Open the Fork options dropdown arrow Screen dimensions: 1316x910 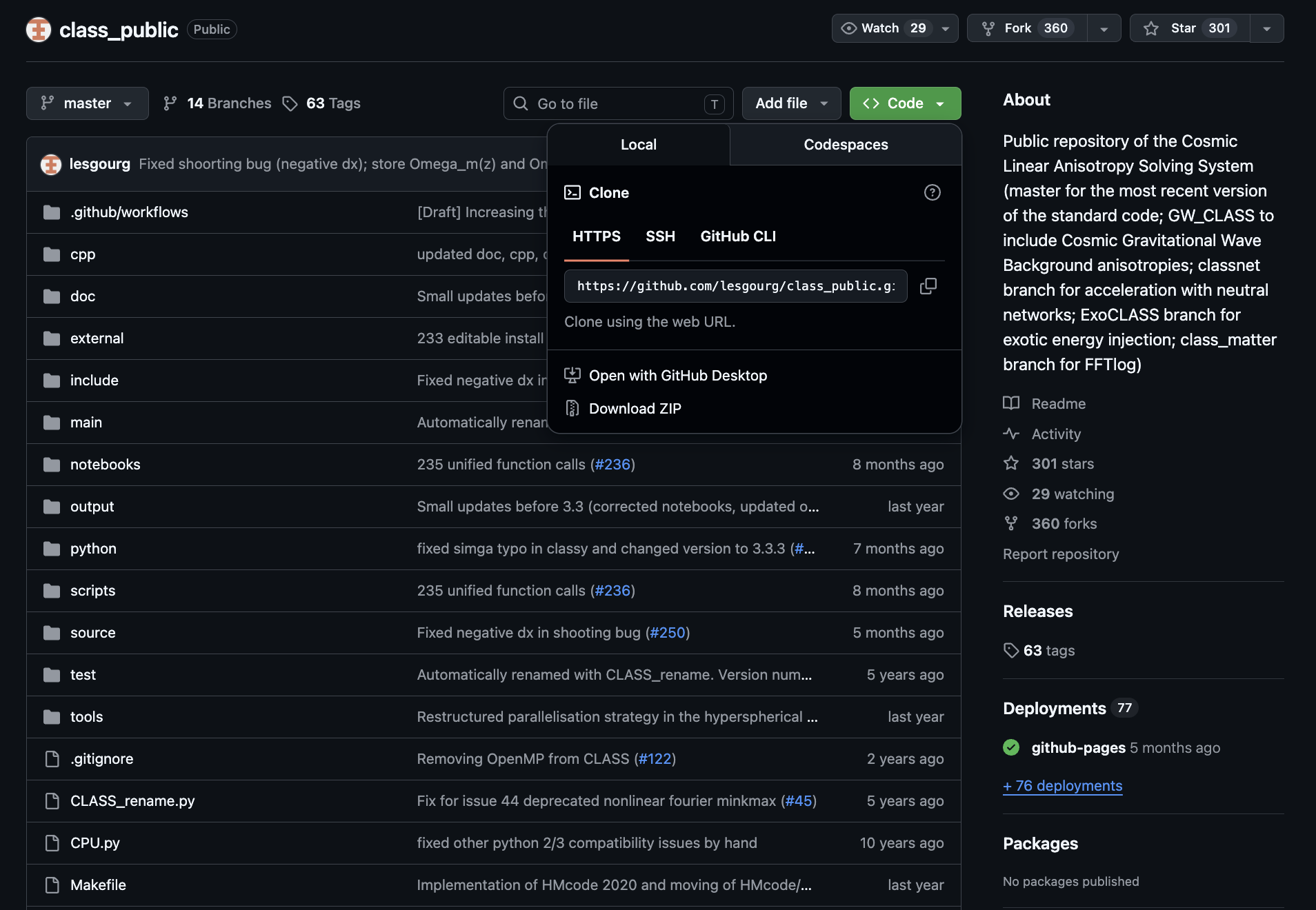pos(1104,28)
